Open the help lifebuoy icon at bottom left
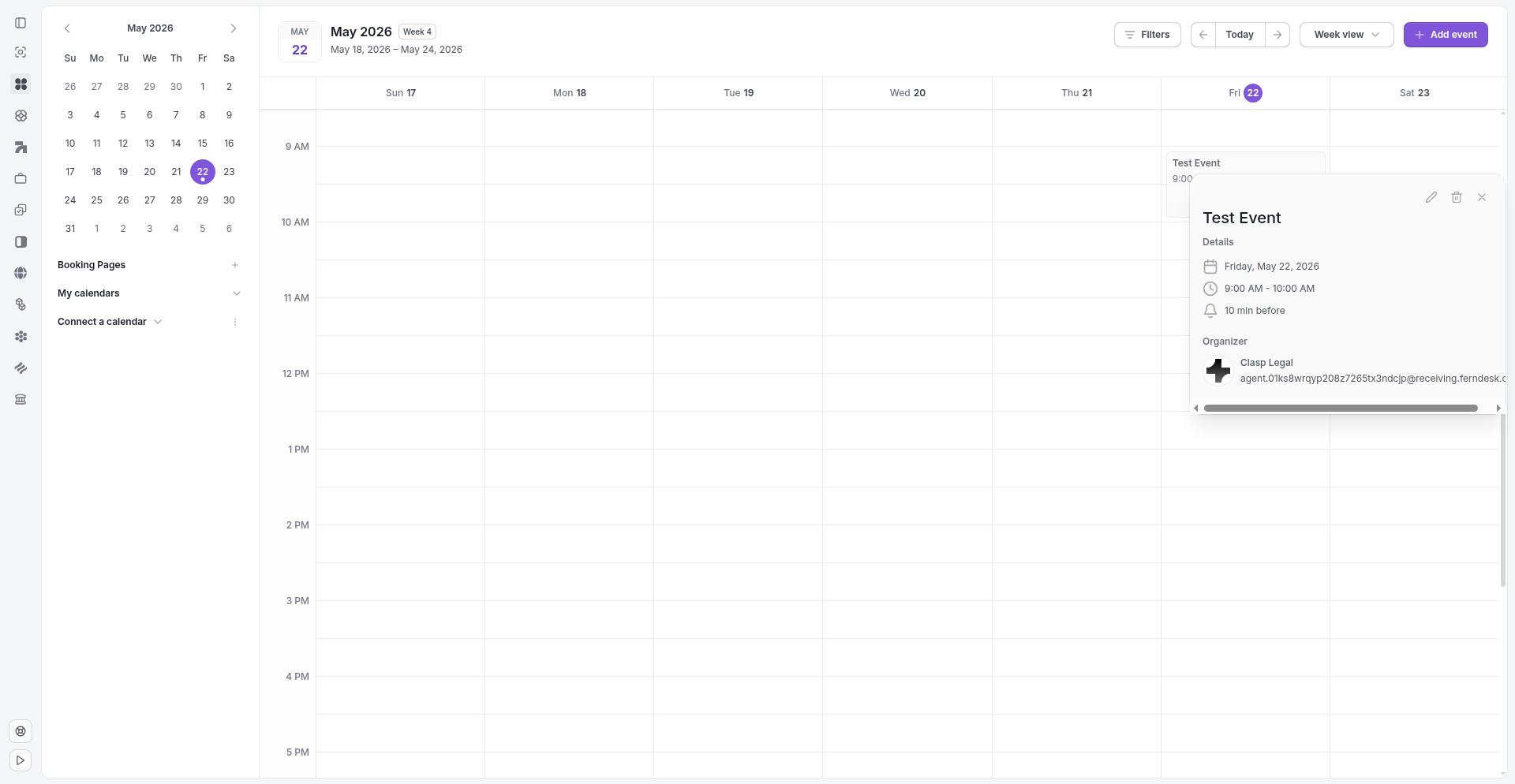The width and height of the screenshot is (1515, 784). pos(21,731)
